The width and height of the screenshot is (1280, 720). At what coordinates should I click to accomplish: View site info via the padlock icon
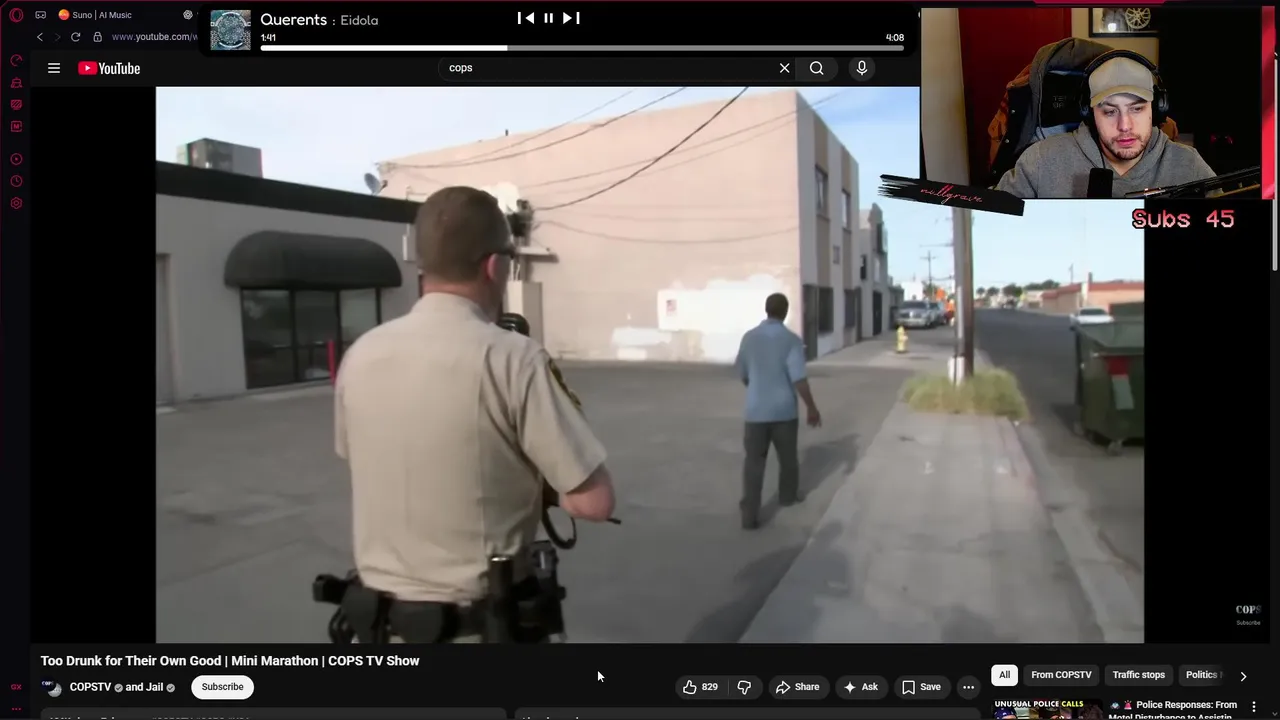click(97, 37)
